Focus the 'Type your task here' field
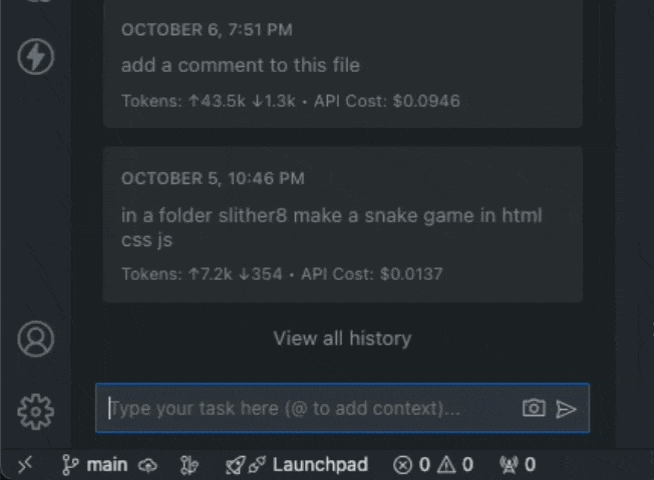 (310, 408)
